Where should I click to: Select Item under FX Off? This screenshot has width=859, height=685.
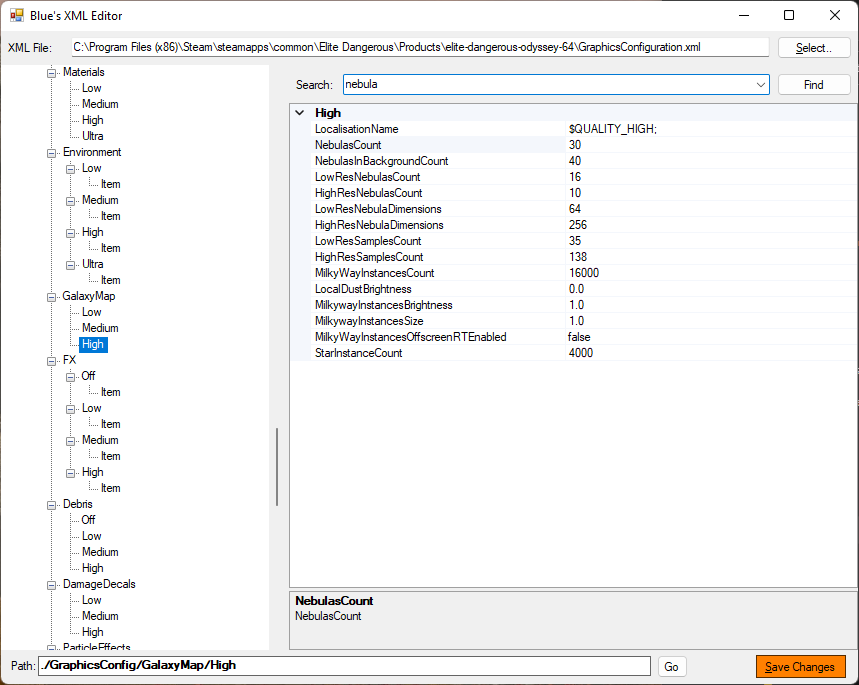[x=110, y=392]
